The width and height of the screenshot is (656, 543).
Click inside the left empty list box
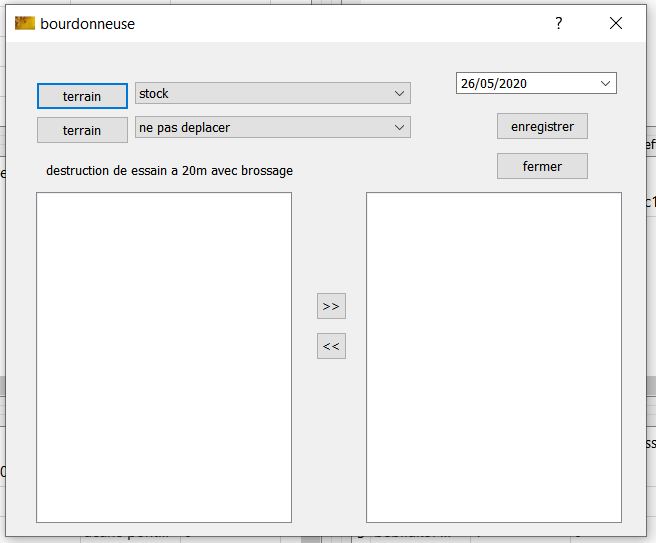164,357
